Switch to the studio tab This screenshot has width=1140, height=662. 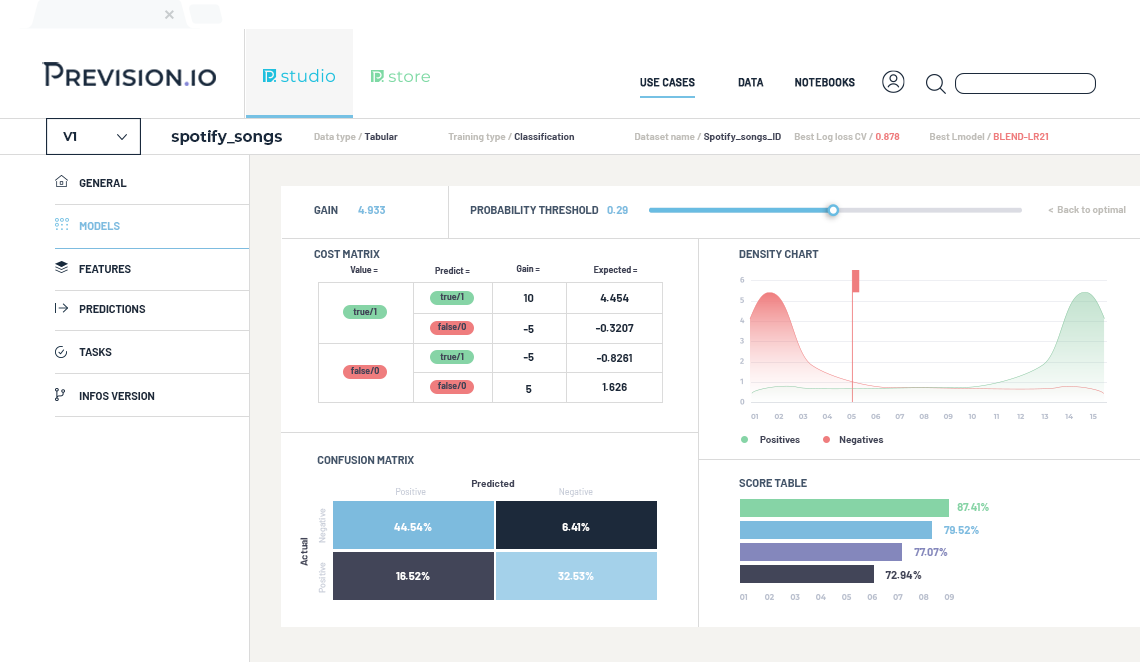(299, 76)
